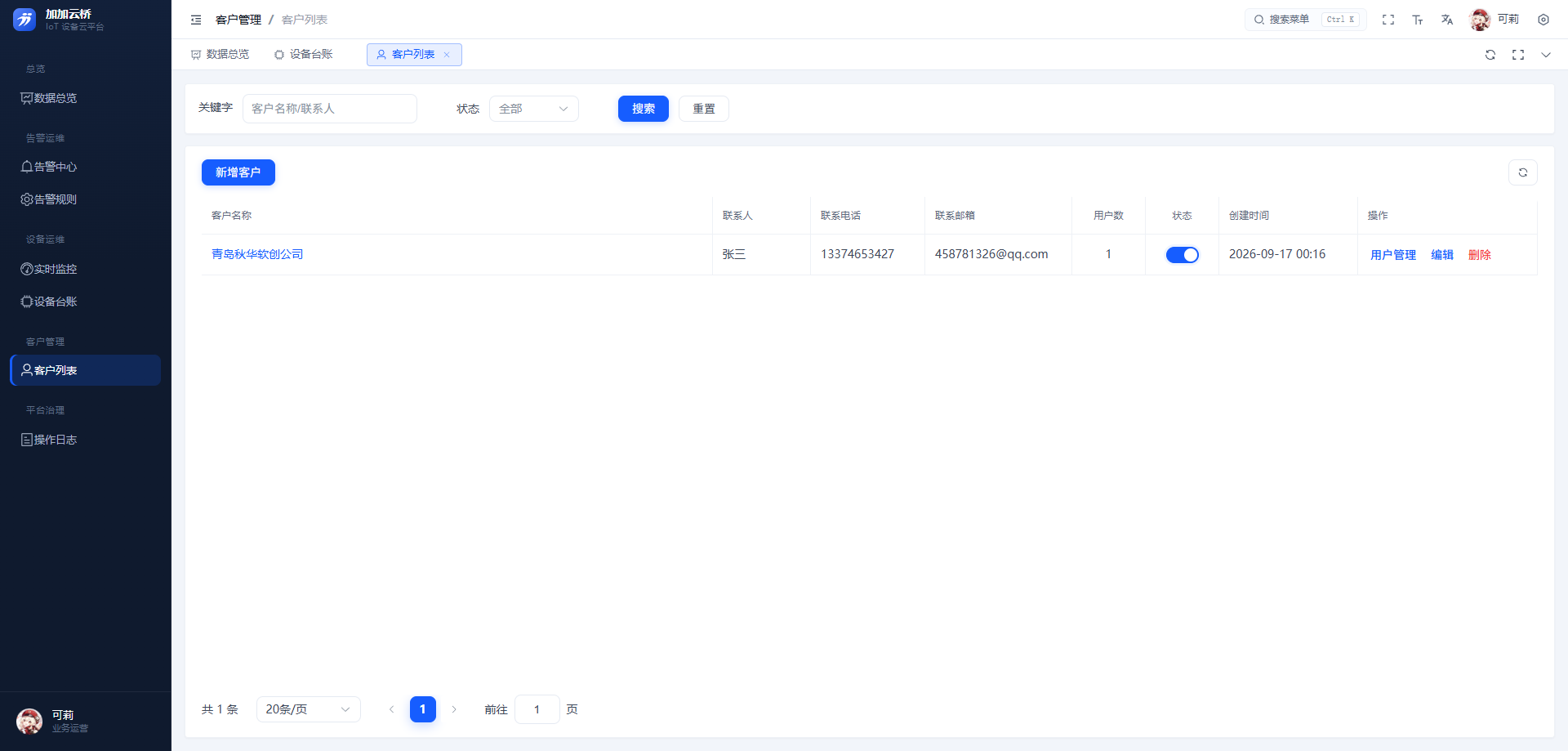1568x751 pixels.
Task: Click the 可莉 profile at sidebar bottom
Action: coord(86,722)
